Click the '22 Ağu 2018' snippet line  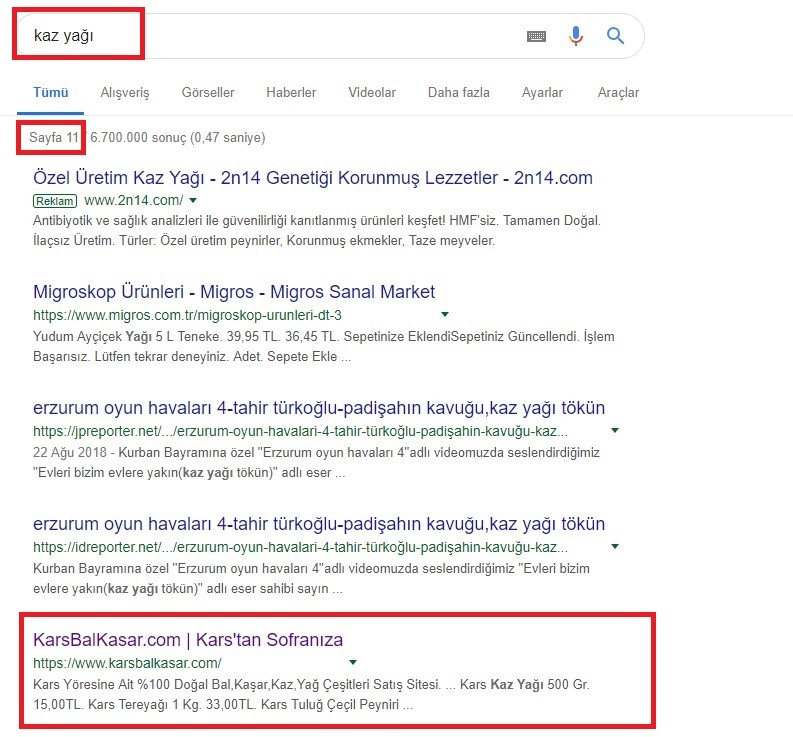pyautogui.click(x=316, y=452)
